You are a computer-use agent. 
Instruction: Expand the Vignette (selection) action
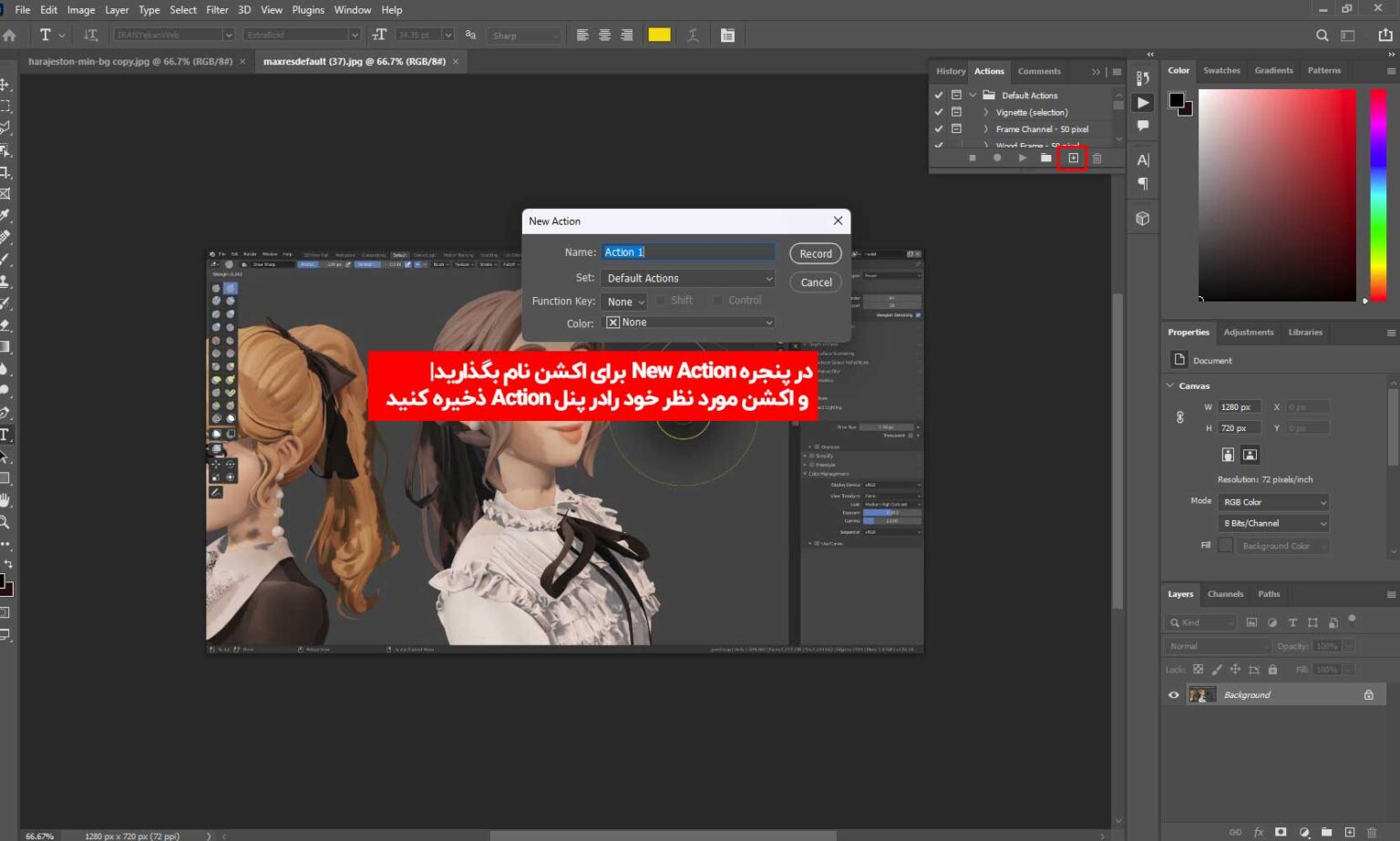tap(985, 112)
